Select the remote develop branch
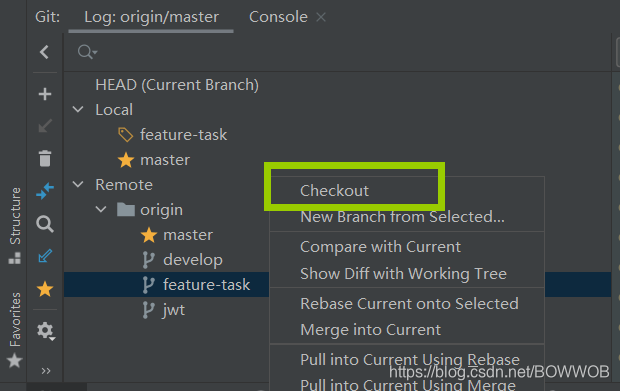This screenshot has height=391, width=620. (x=193, y=260)
